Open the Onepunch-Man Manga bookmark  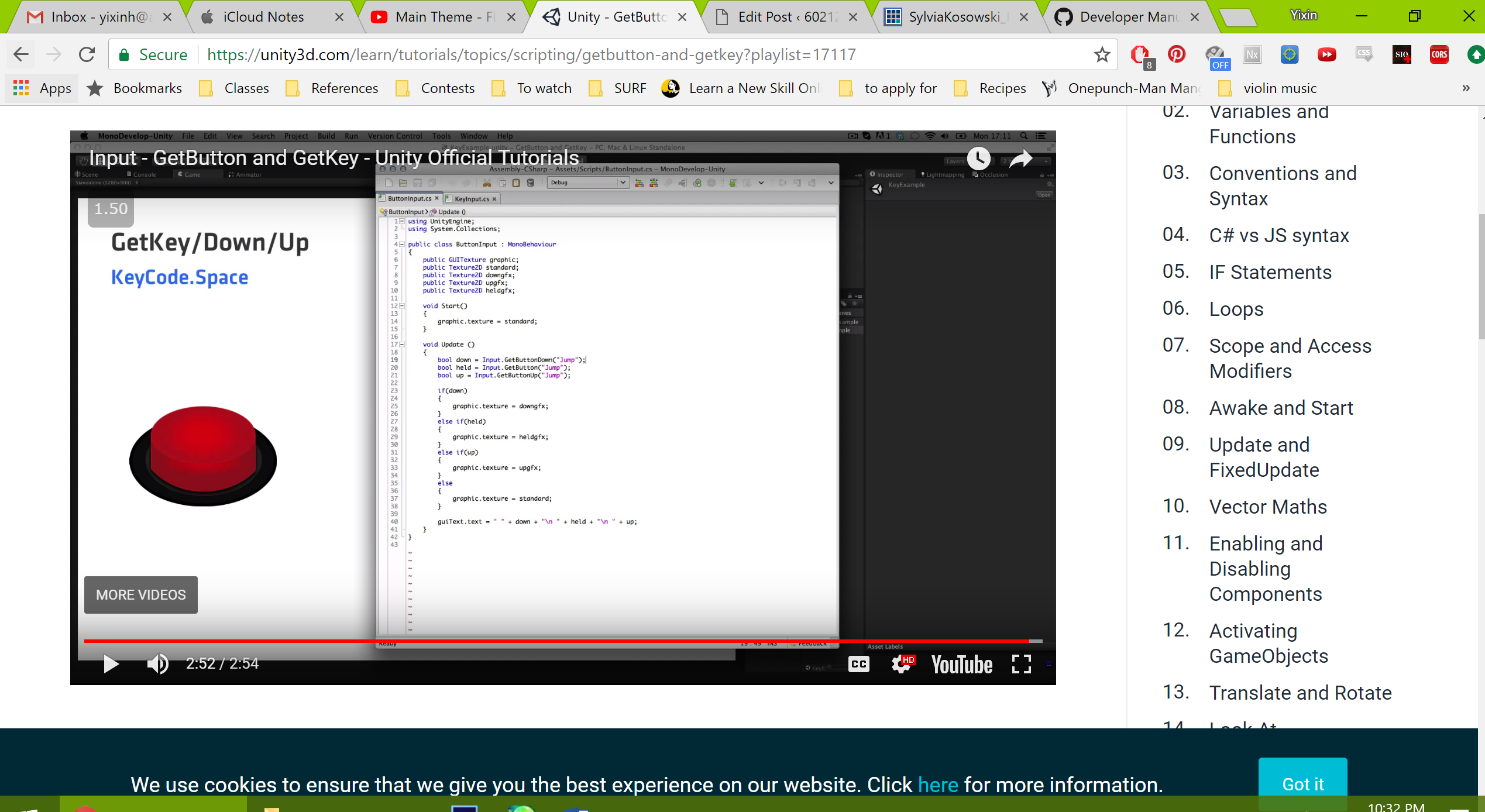pyautogui.click(x=1122, y=88)
